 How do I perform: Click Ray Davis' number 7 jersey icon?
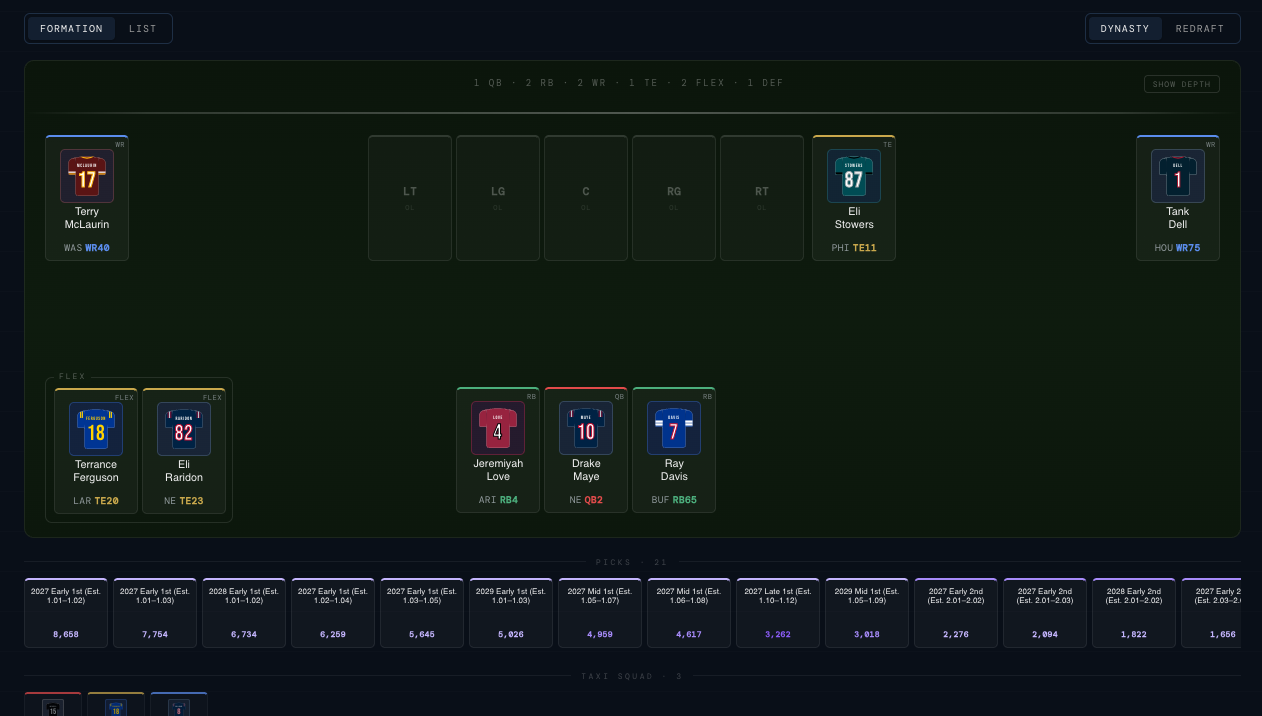pos(674,428)
